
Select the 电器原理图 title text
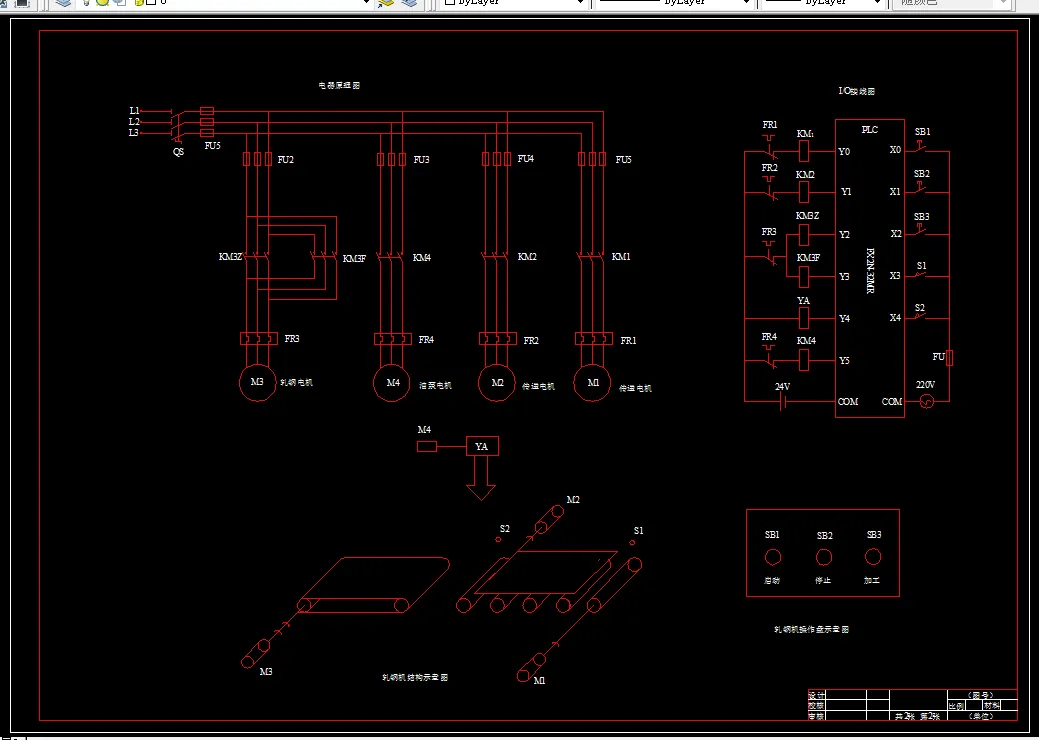tap(339, 85)
